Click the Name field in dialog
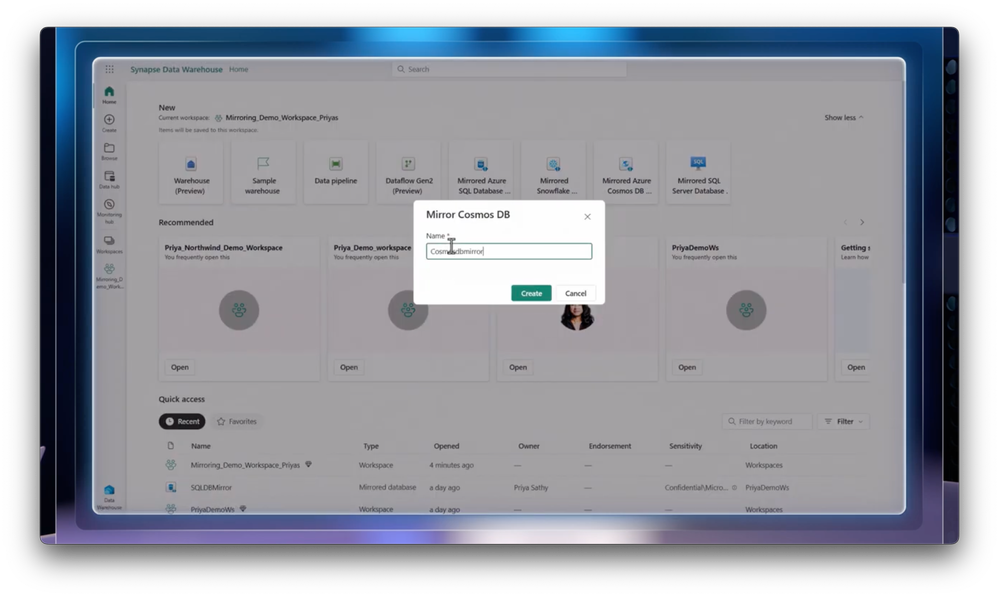Image resolution: width=999 pixels, height=597 pixels. click(x=509, y=251)
